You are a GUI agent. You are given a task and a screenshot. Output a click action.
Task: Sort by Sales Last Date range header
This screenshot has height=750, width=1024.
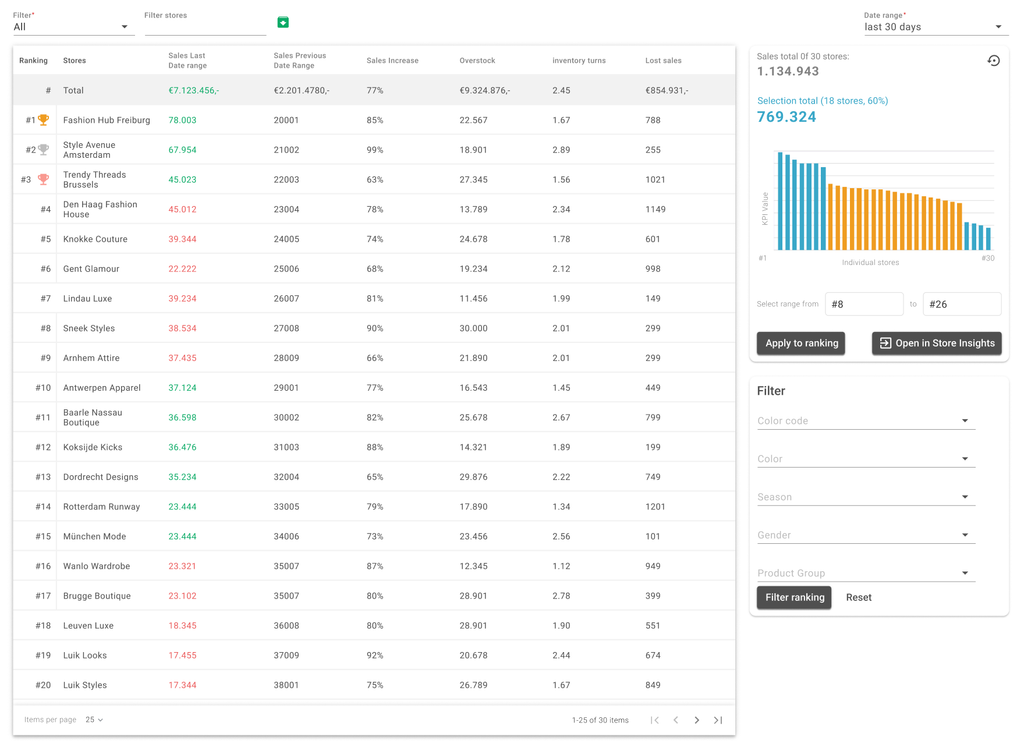(x=187, y=60)
